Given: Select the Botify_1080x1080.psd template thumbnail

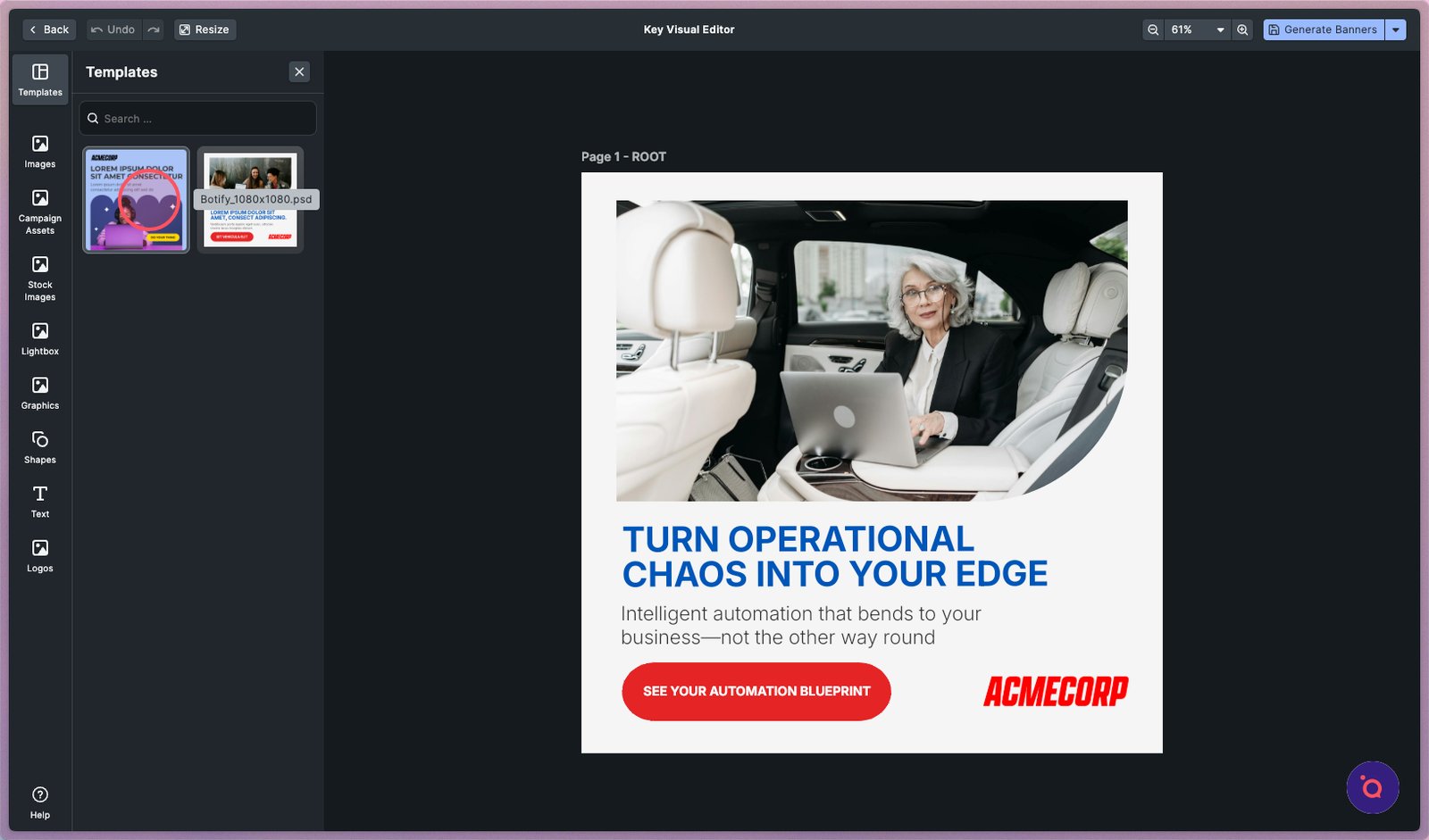Looking at the screenshot, I should (250, 200).
